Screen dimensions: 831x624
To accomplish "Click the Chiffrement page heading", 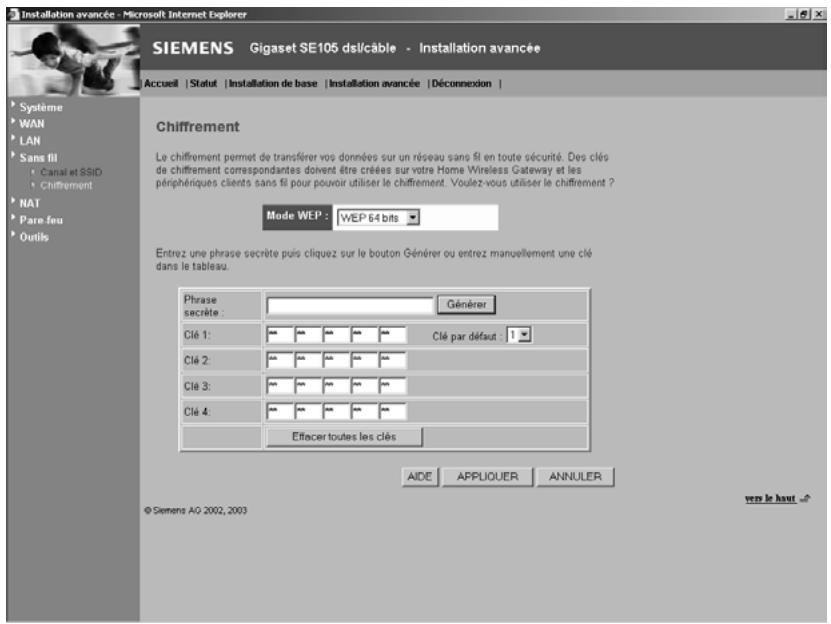I will [198, 127].
